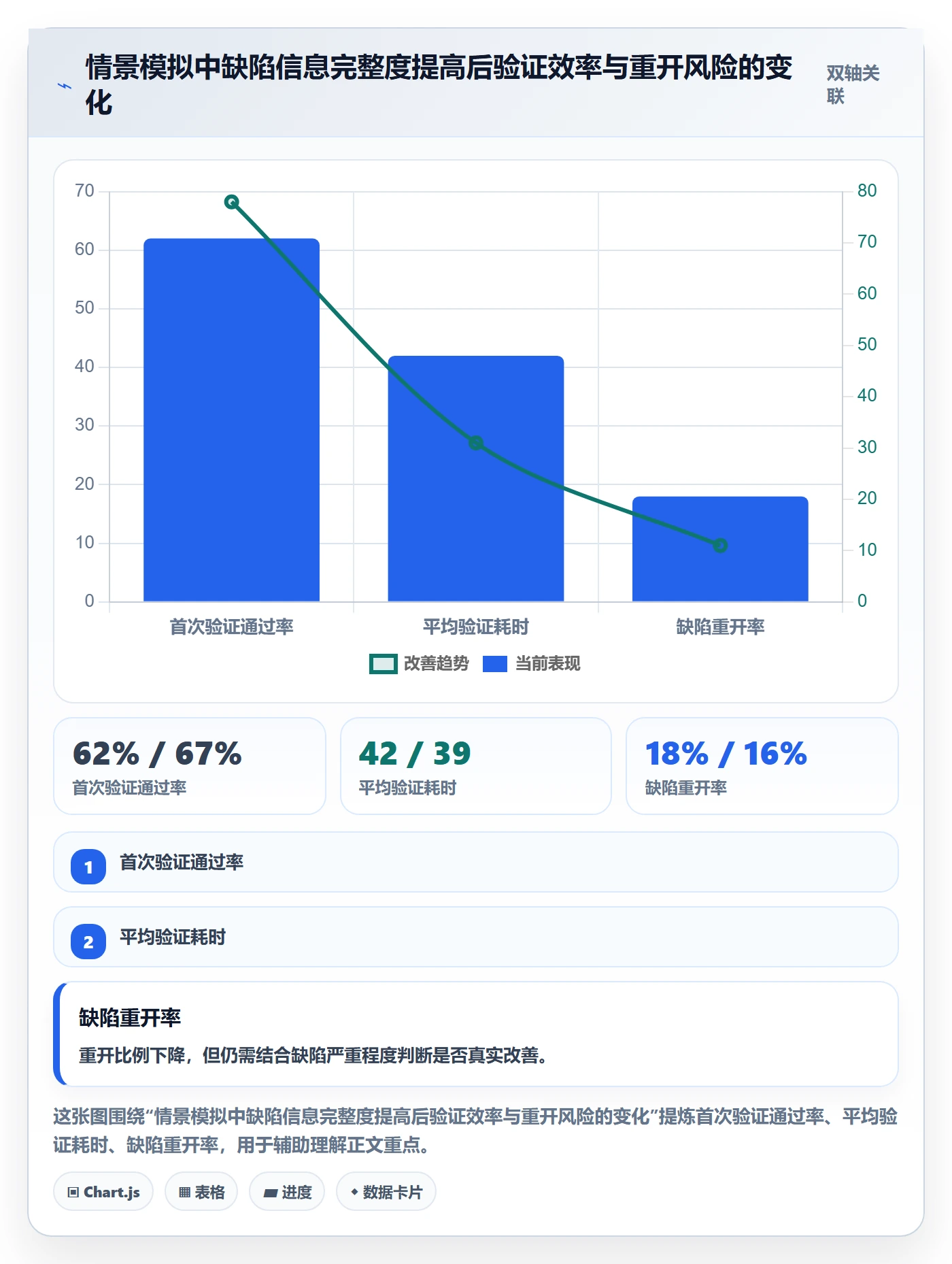This screenshot has height=1264, width=952.
Task: Click the 首次验证通过率 text next to badge 1
Action: pyautogui.click(x=182, y=863)
